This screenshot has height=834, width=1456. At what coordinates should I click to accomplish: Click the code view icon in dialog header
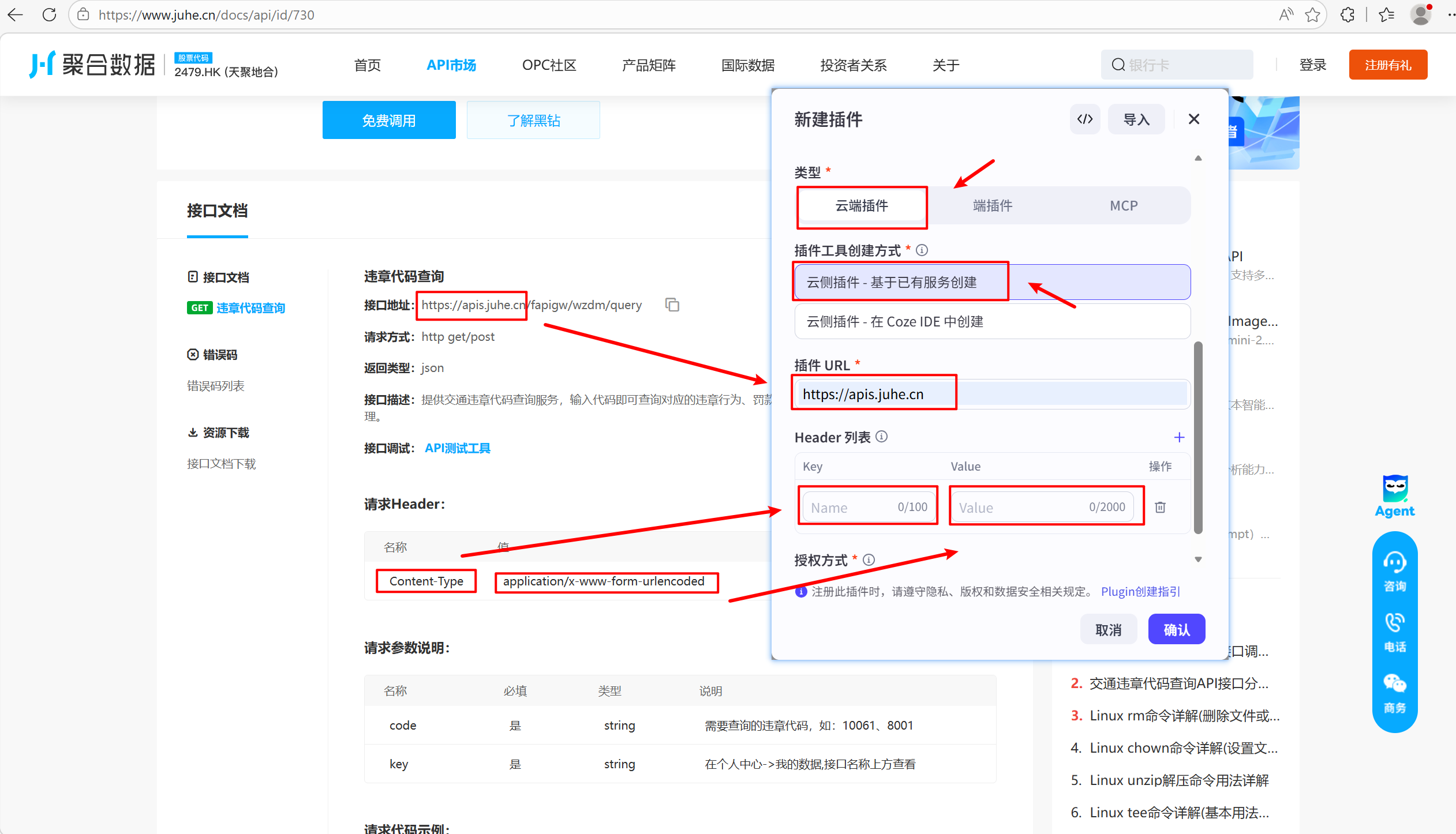pos(1085,119)
